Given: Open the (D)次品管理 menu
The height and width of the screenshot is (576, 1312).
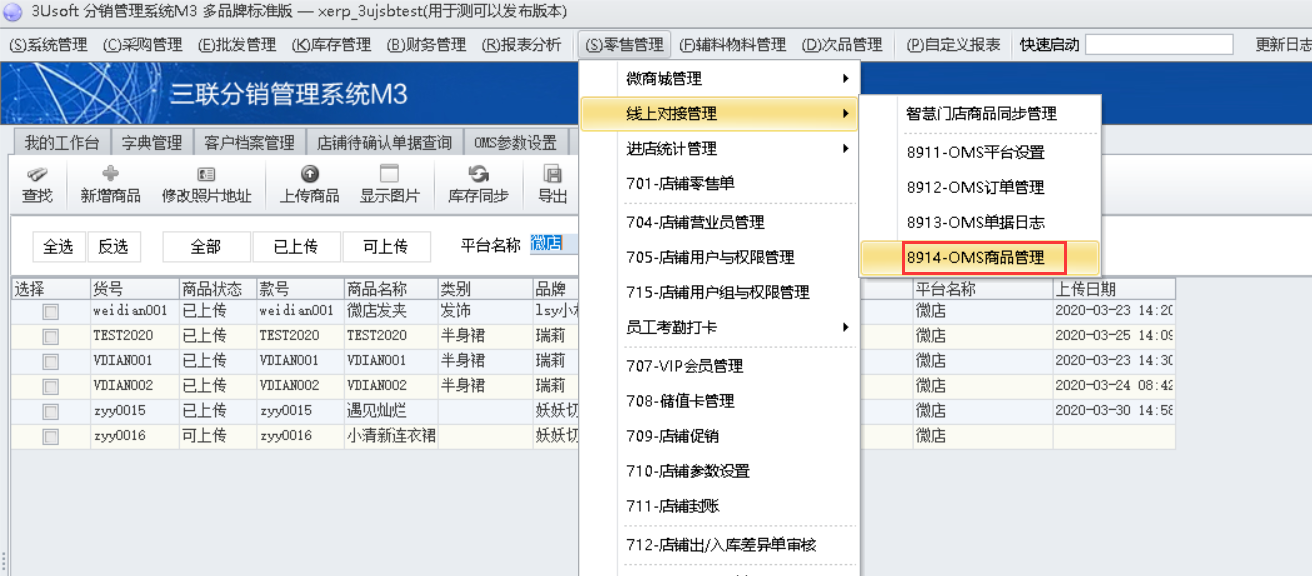Looking at the screenshot, I should 842,45.
